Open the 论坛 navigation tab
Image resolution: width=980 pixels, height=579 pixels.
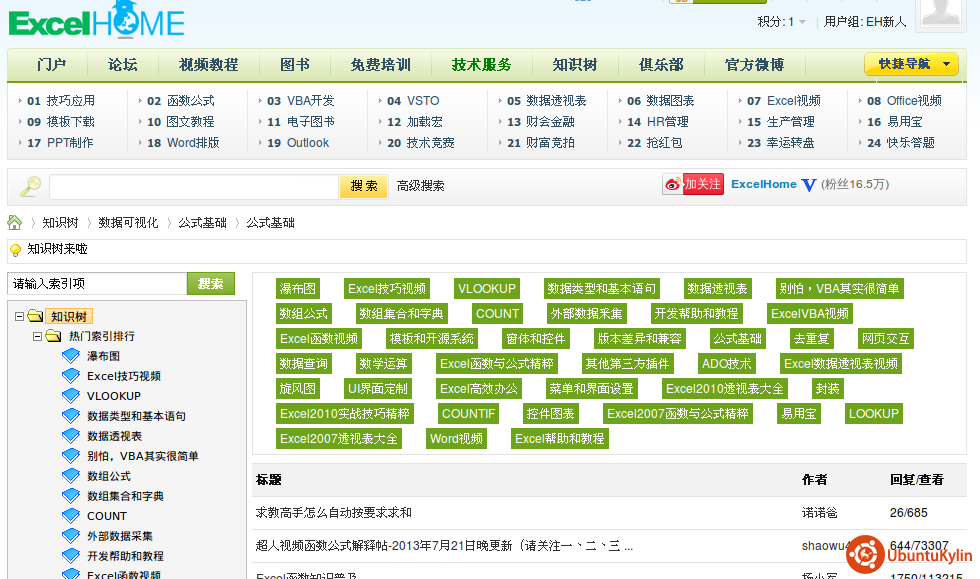(x=122, y=65)
